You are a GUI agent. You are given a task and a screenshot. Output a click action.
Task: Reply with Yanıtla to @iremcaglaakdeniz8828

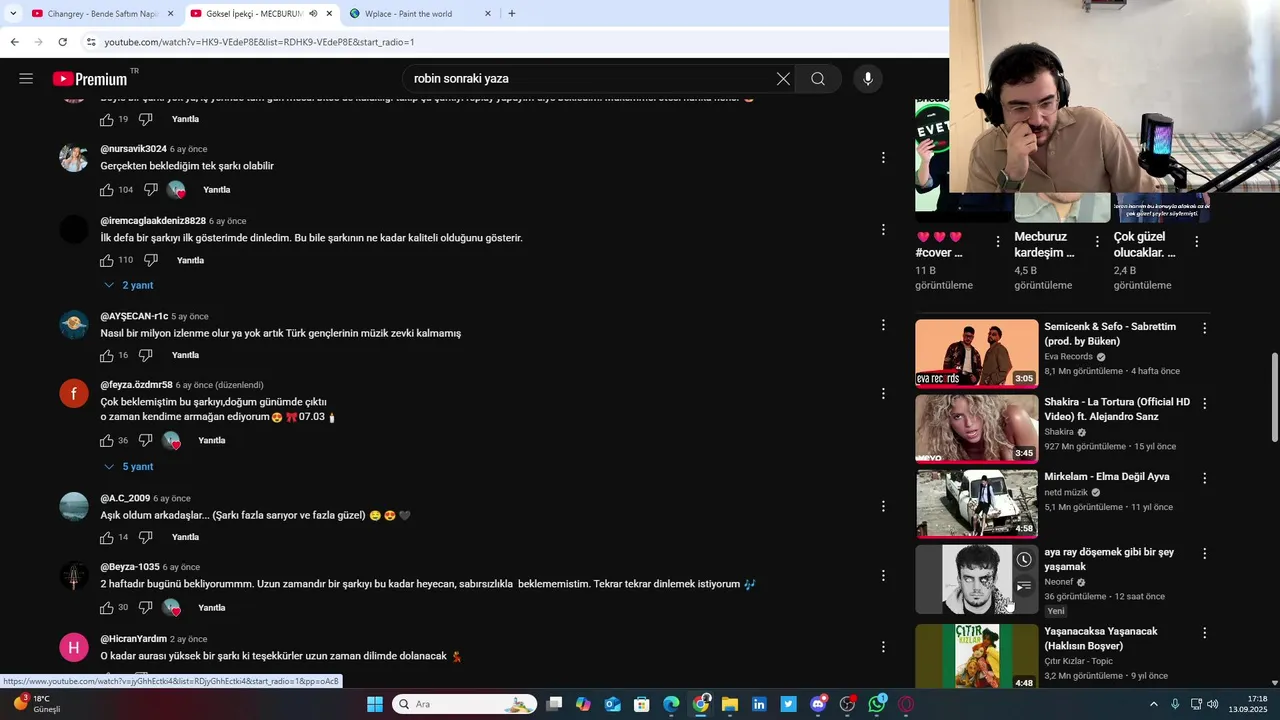point(190,260)
